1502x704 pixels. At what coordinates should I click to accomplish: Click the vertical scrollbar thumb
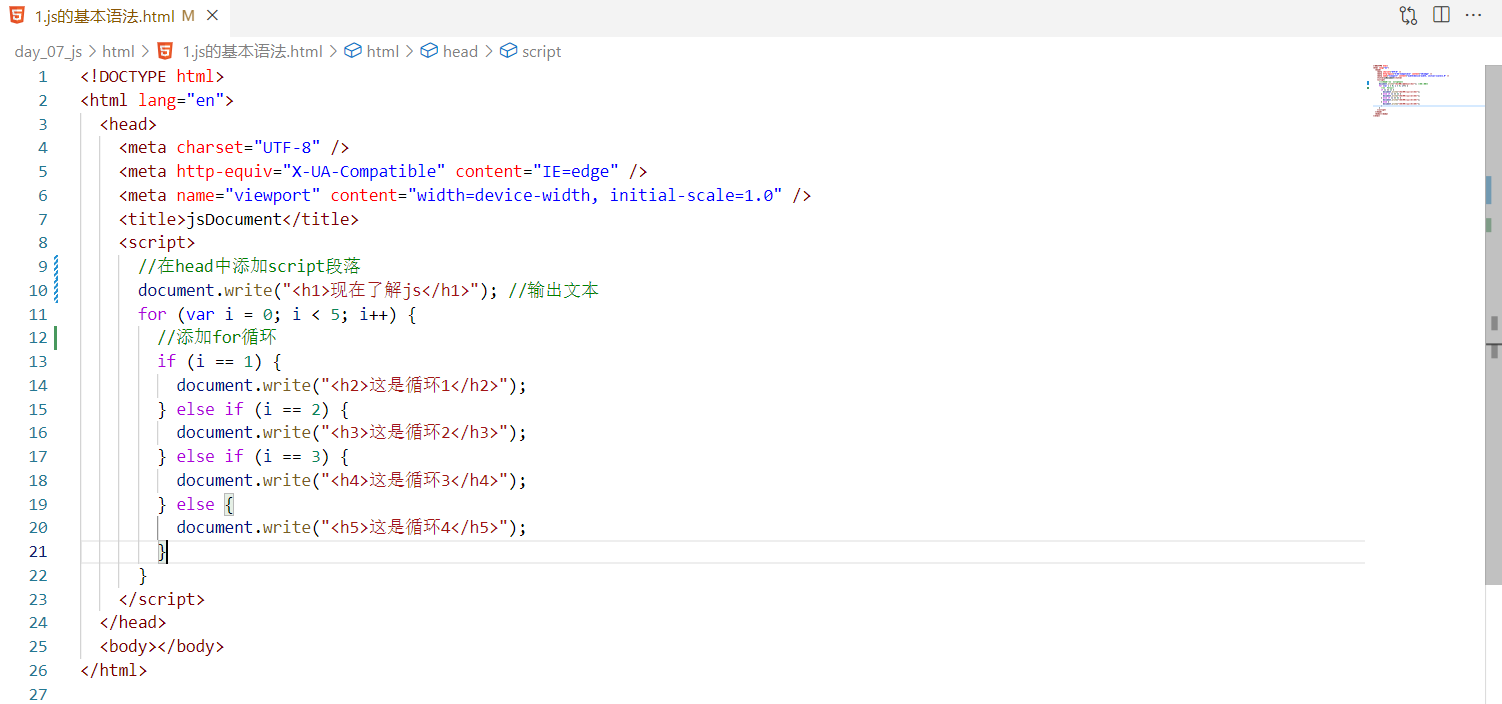tap(1494, 324)
